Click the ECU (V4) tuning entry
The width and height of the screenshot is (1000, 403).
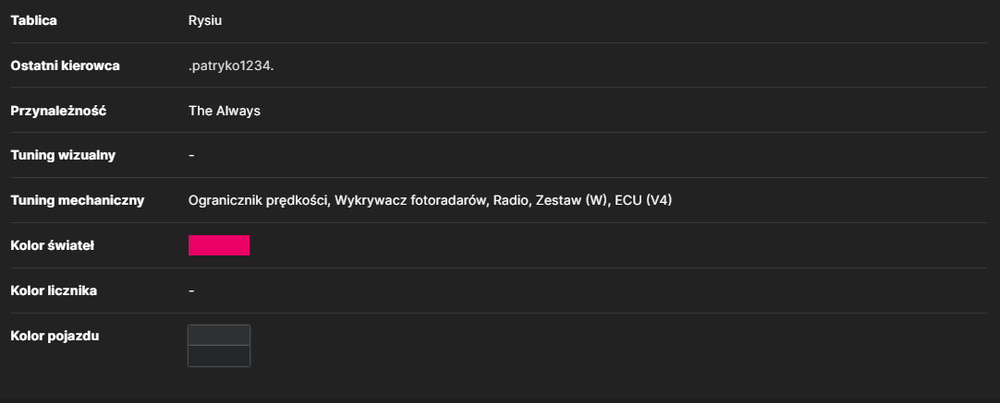(x=643, y=201)
